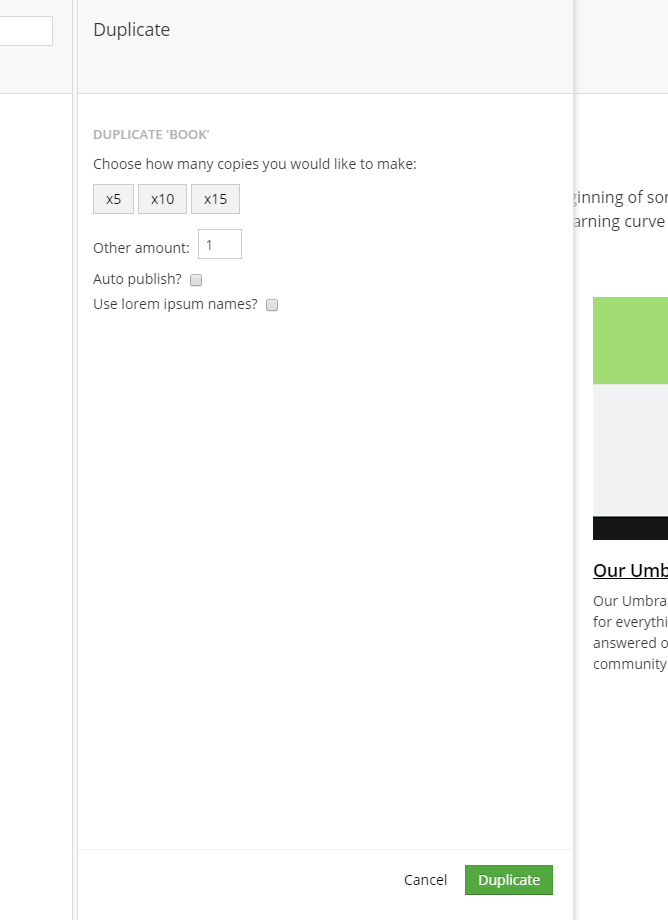
Task: Choose the x5 copies preset
Action: point(113,199)
